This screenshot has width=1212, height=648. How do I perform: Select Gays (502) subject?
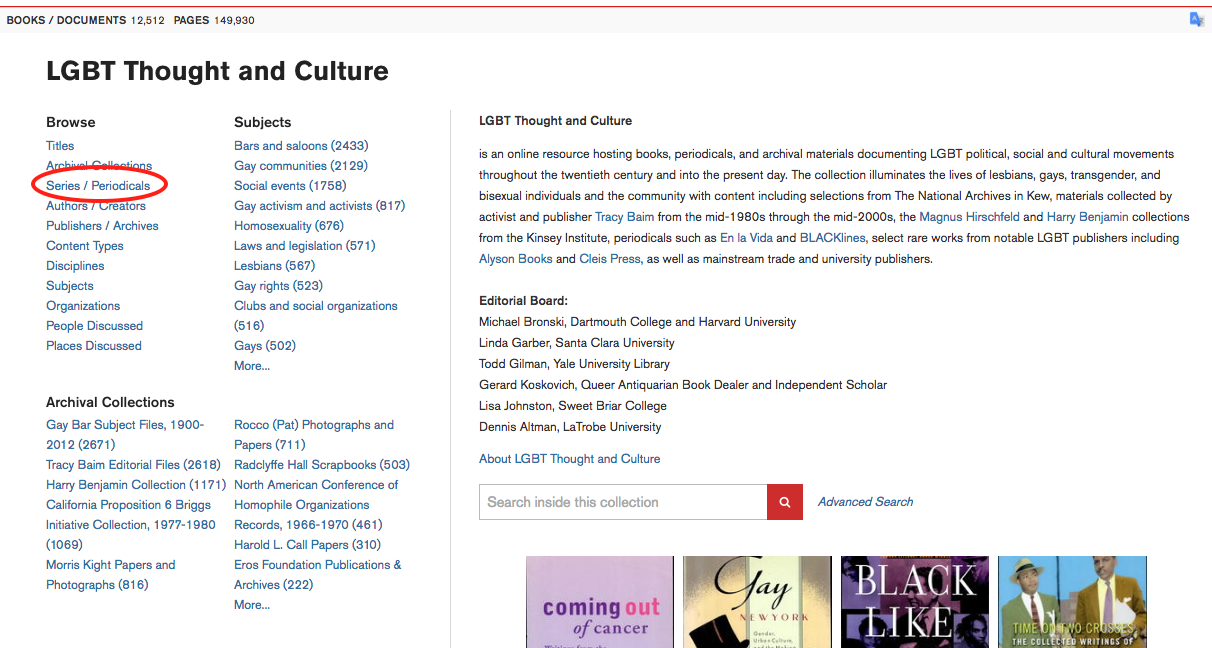(x=265, y=346)
